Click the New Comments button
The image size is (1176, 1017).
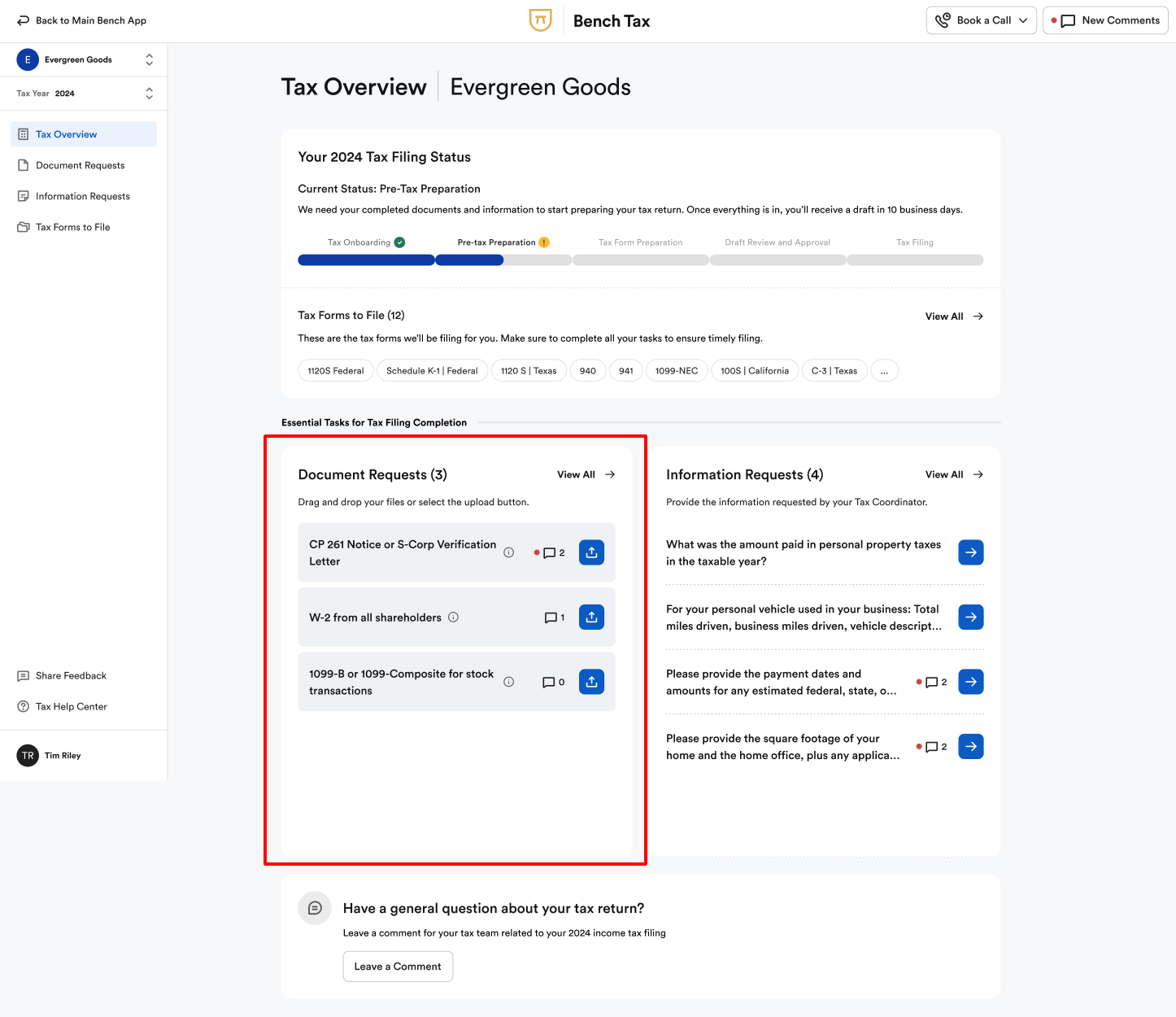pyautogui.click(x=1105, y=20)
